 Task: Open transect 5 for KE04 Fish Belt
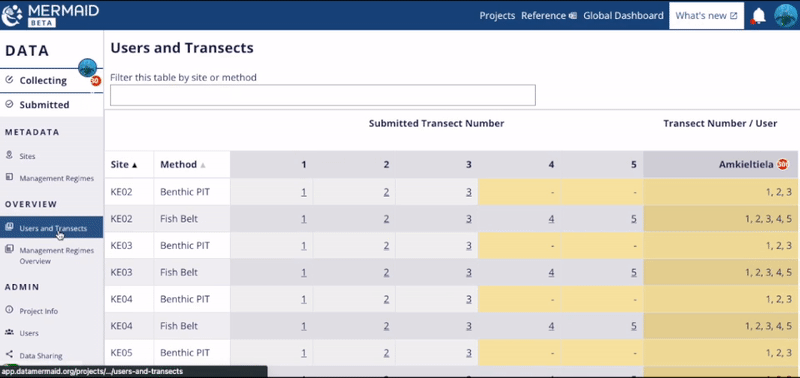pos(634,326)
